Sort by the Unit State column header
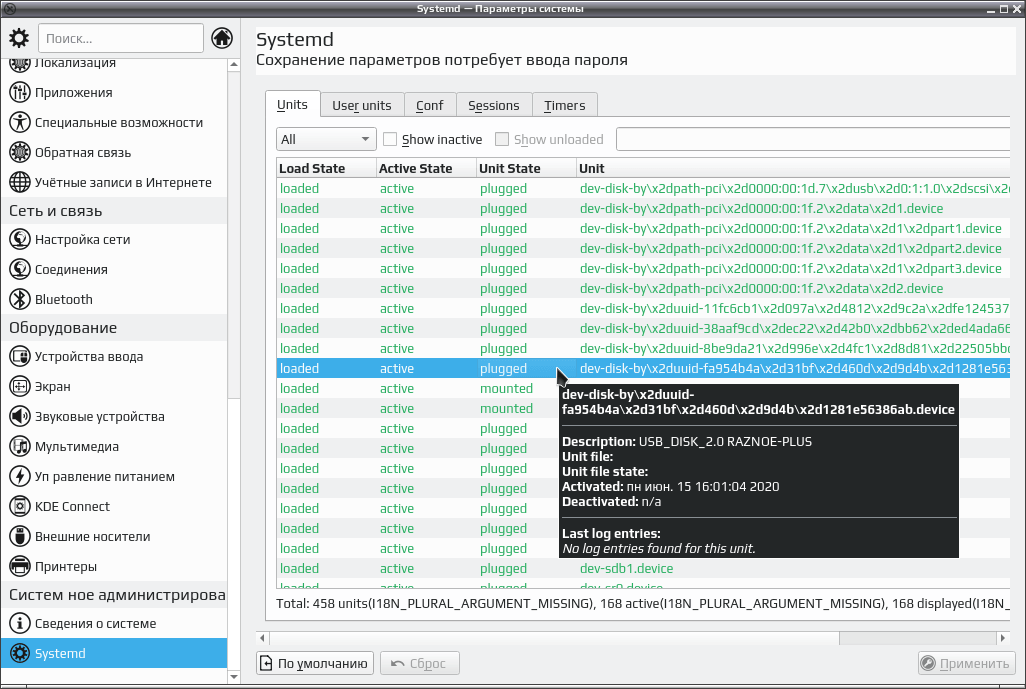 [x=526, y=168]
